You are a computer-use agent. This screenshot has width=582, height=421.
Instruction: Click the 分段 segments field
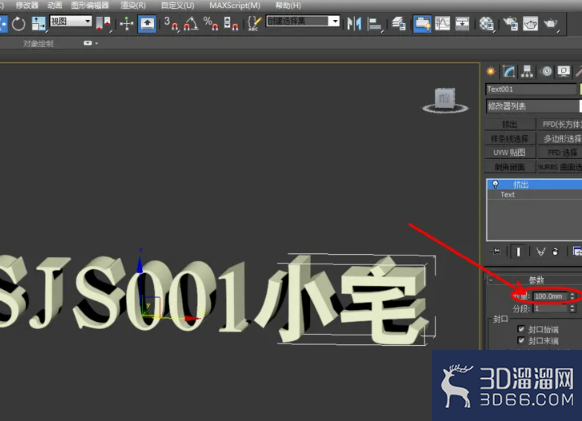tap(550, 309)
